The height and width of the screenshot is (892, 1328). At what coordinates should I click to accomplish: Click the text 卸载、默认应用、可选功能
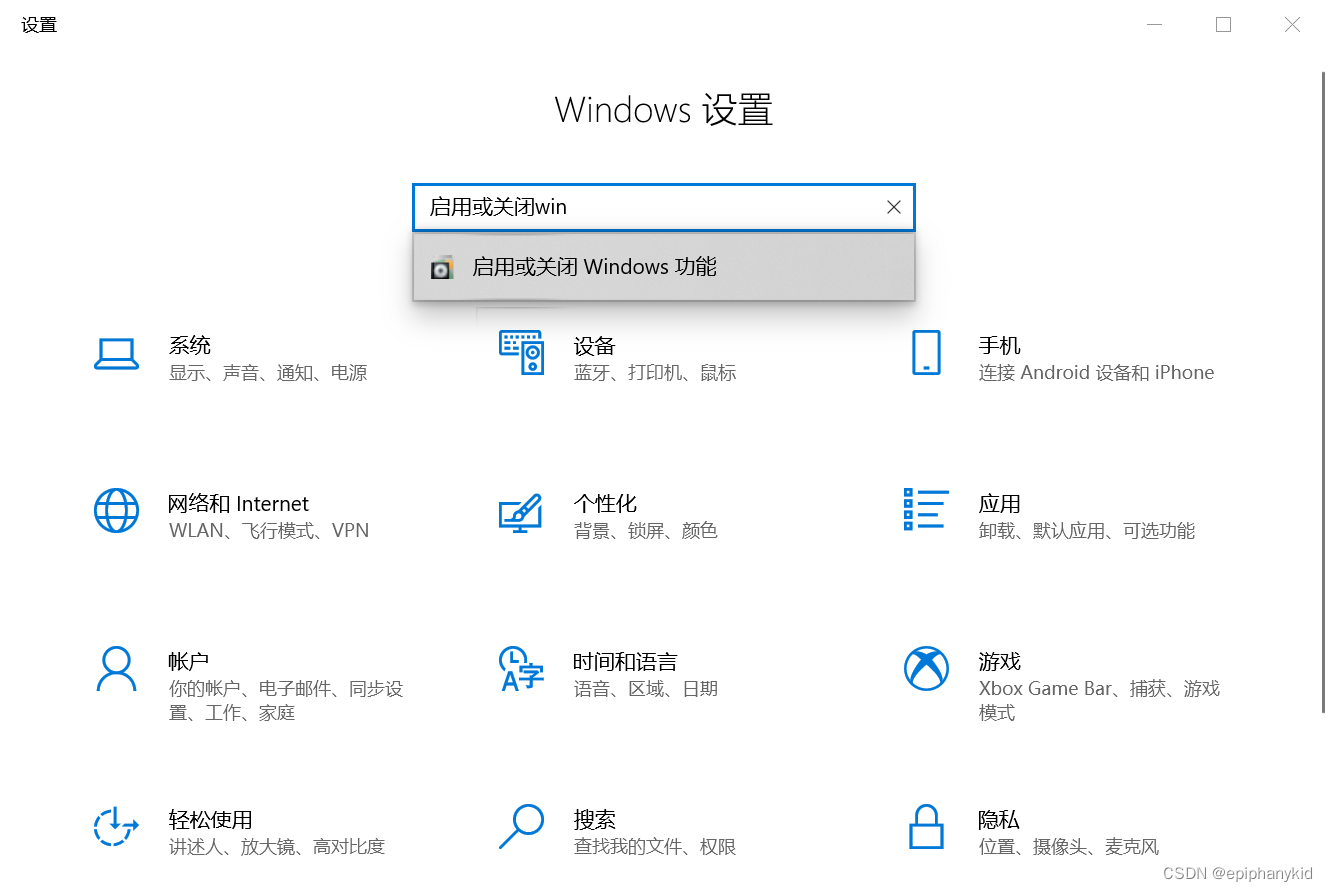1087,531
